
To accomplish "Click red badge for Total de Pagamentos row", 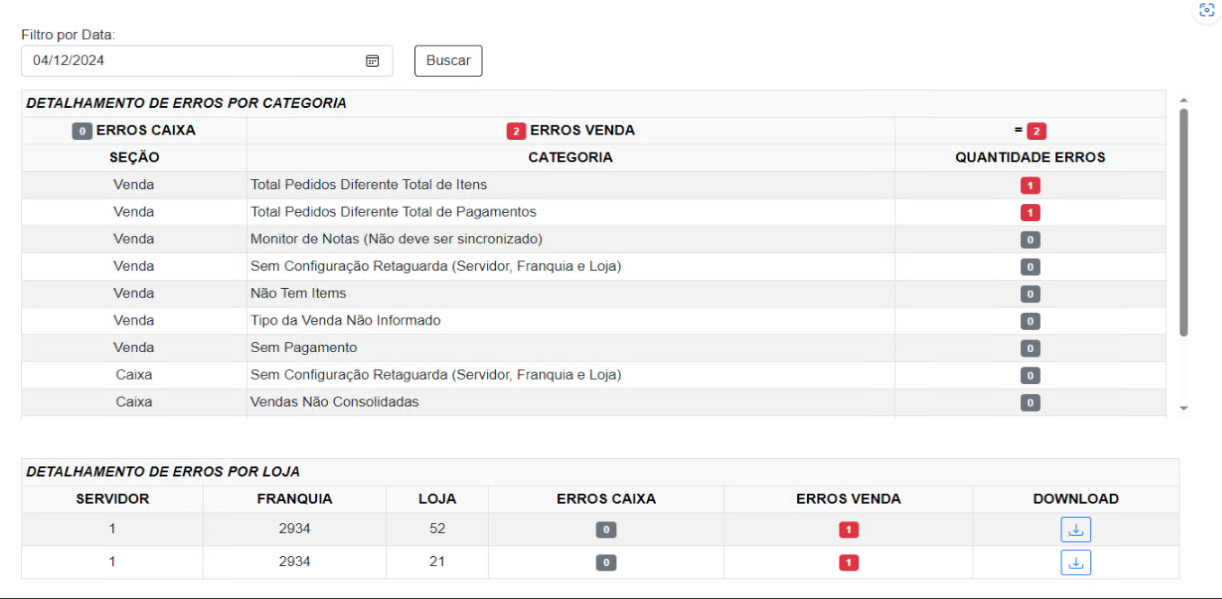I will click(1030, 212).
